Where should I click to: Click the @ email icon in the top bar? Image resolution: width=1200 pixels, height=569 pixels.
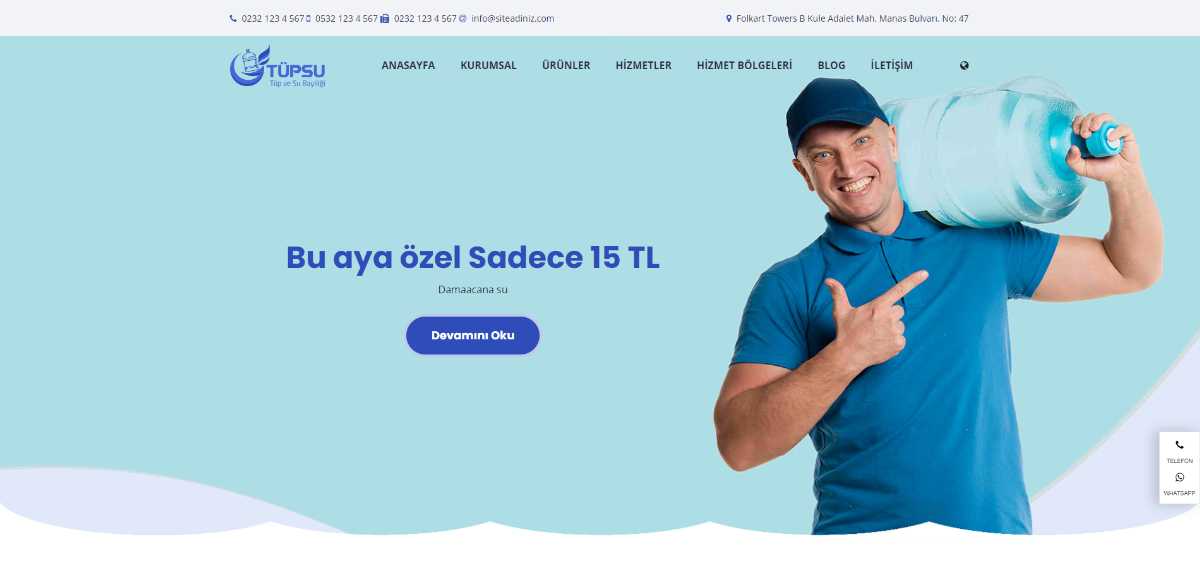tap(462, 18)
